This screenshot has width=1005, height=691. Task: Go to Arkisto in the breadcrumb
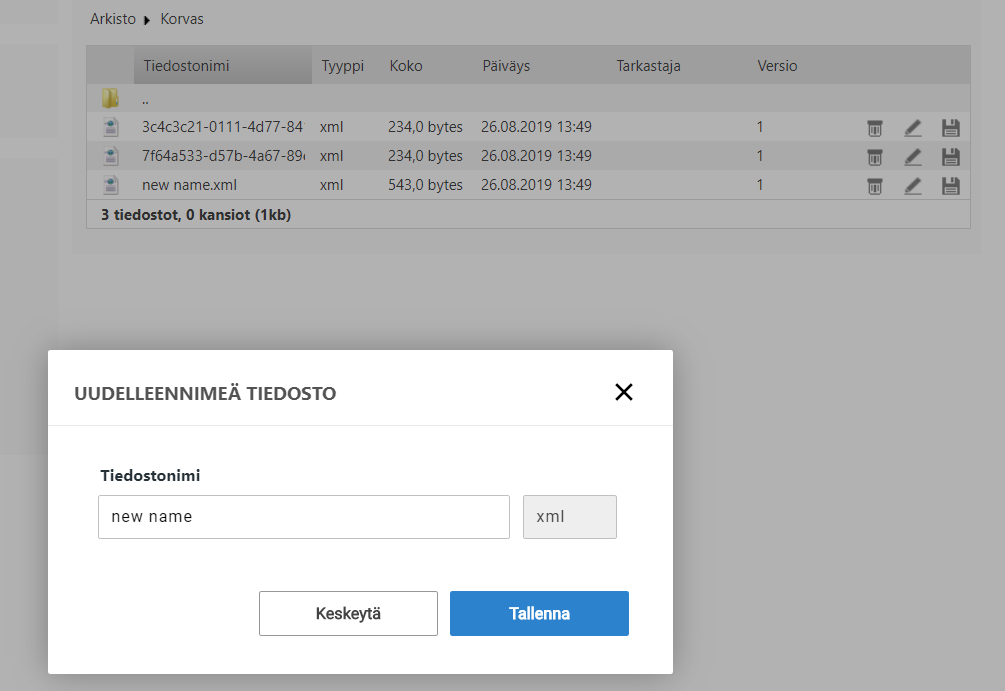(x=112, y=19)
